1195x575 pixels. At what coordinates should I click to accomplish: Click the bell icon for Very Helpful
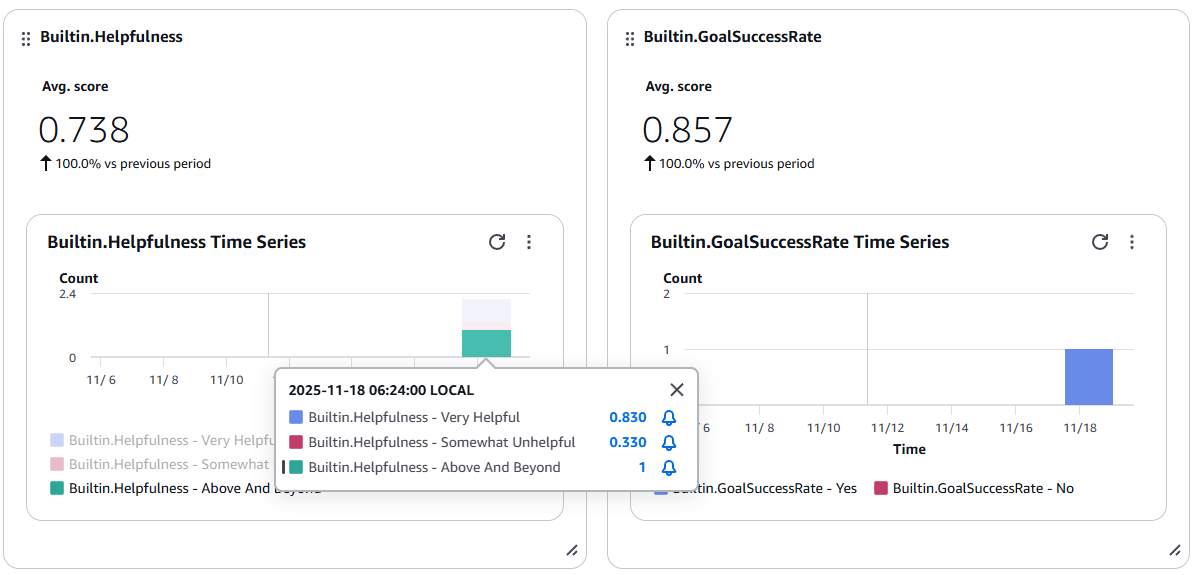tap(669, 418)
